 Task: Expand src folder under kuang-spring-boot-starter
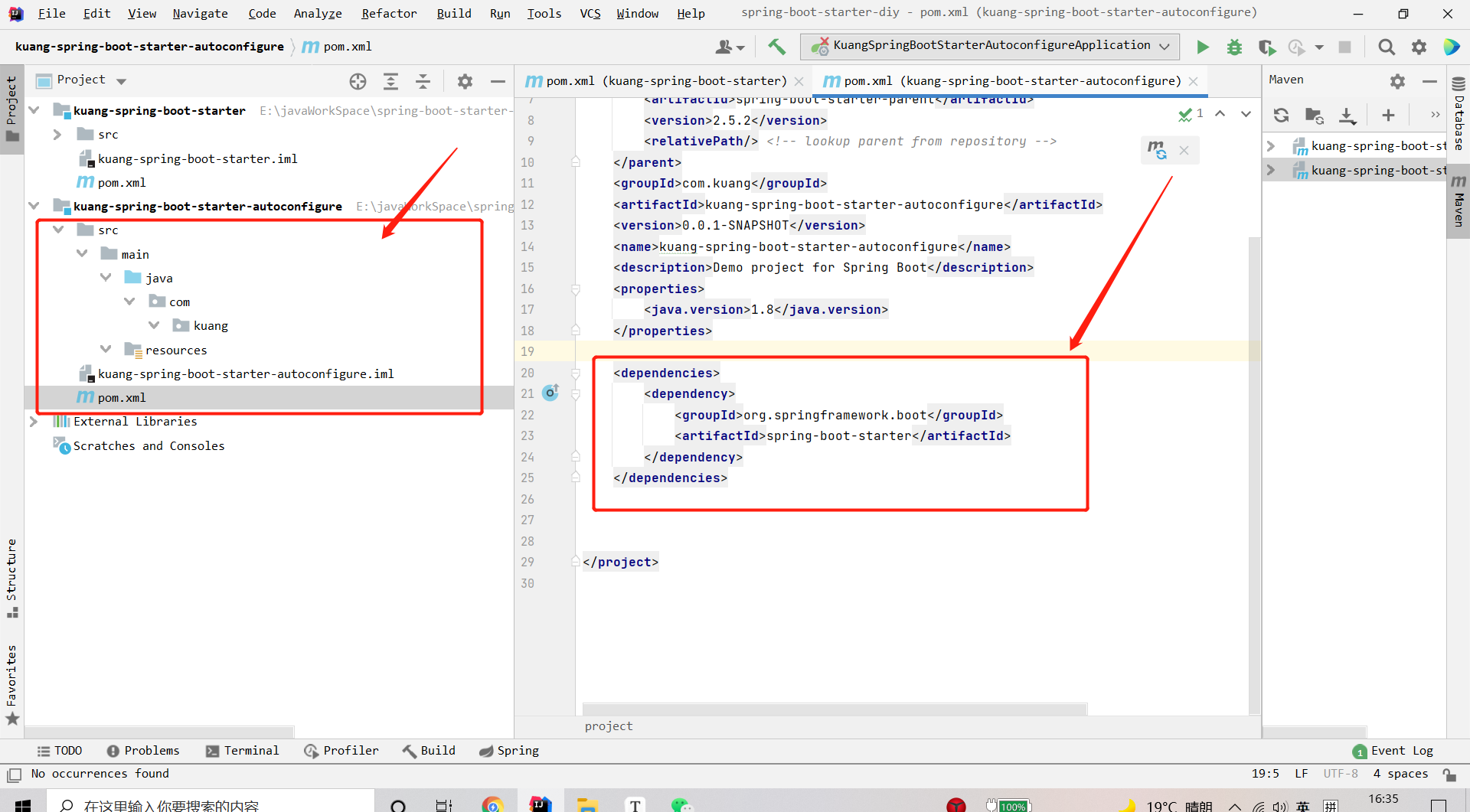click(57, 135)
